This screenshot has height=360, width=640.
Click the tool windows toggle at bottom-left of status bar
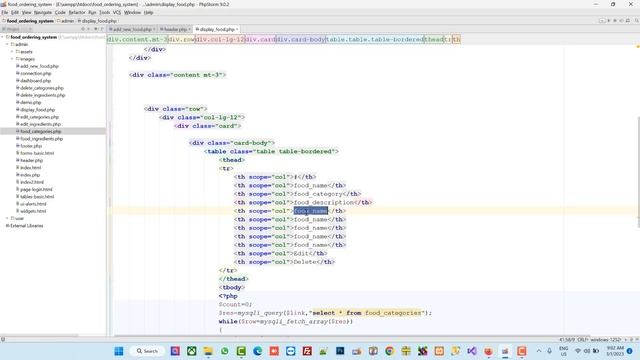coord(3,339)
